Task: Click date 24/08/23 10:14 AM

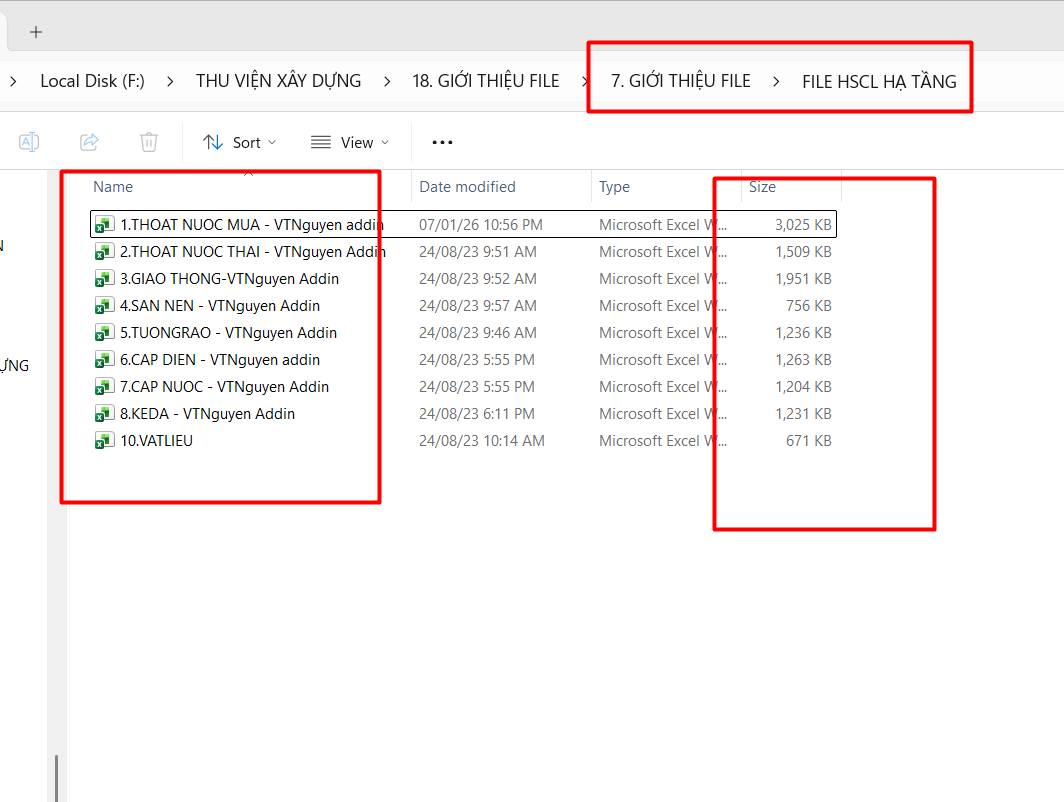Action: click(482, 441)
